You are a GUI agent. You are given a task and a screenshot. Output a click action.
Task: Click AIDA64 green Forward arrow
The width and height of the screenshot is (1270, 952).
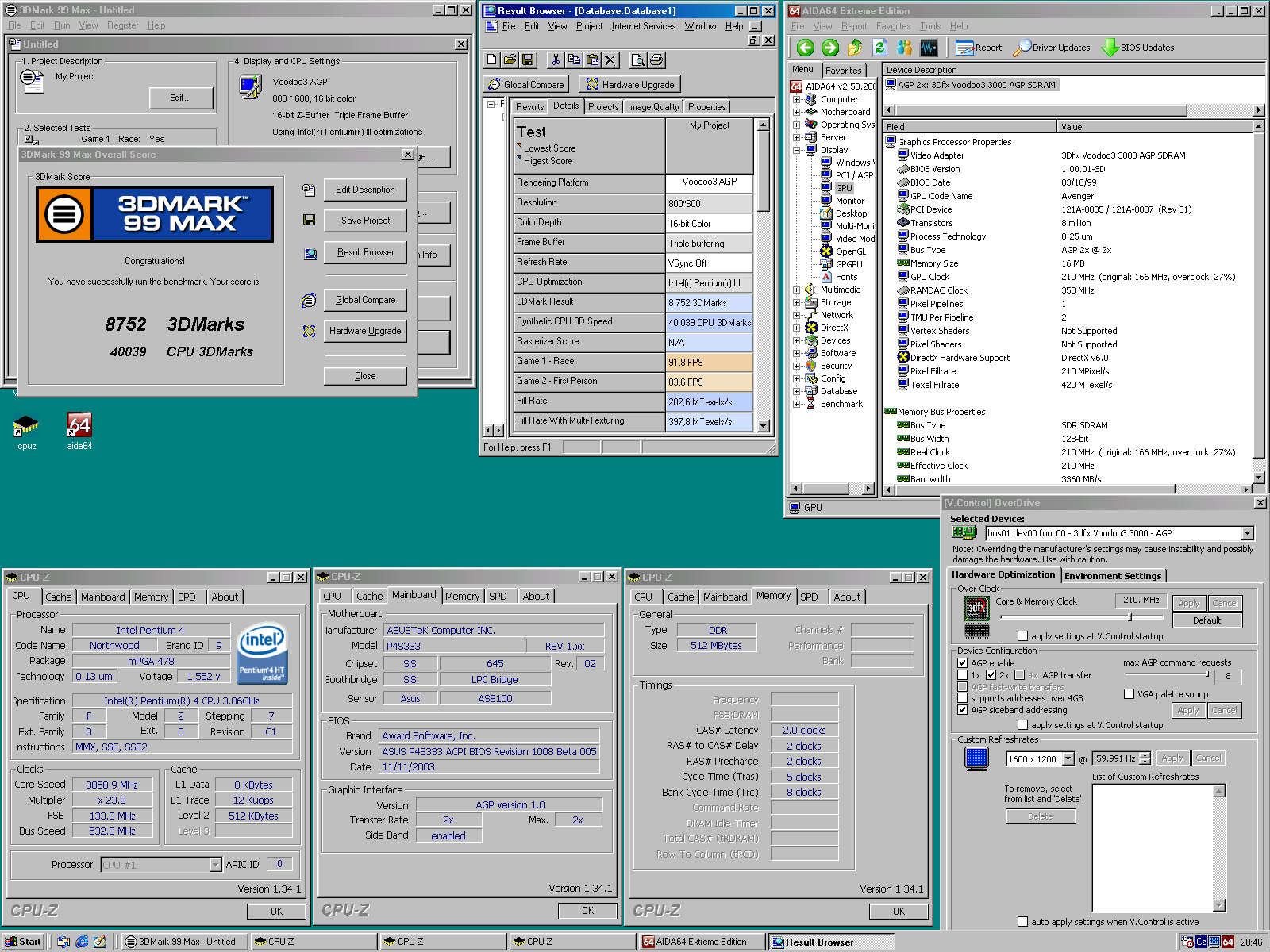[x=830, y=48]
